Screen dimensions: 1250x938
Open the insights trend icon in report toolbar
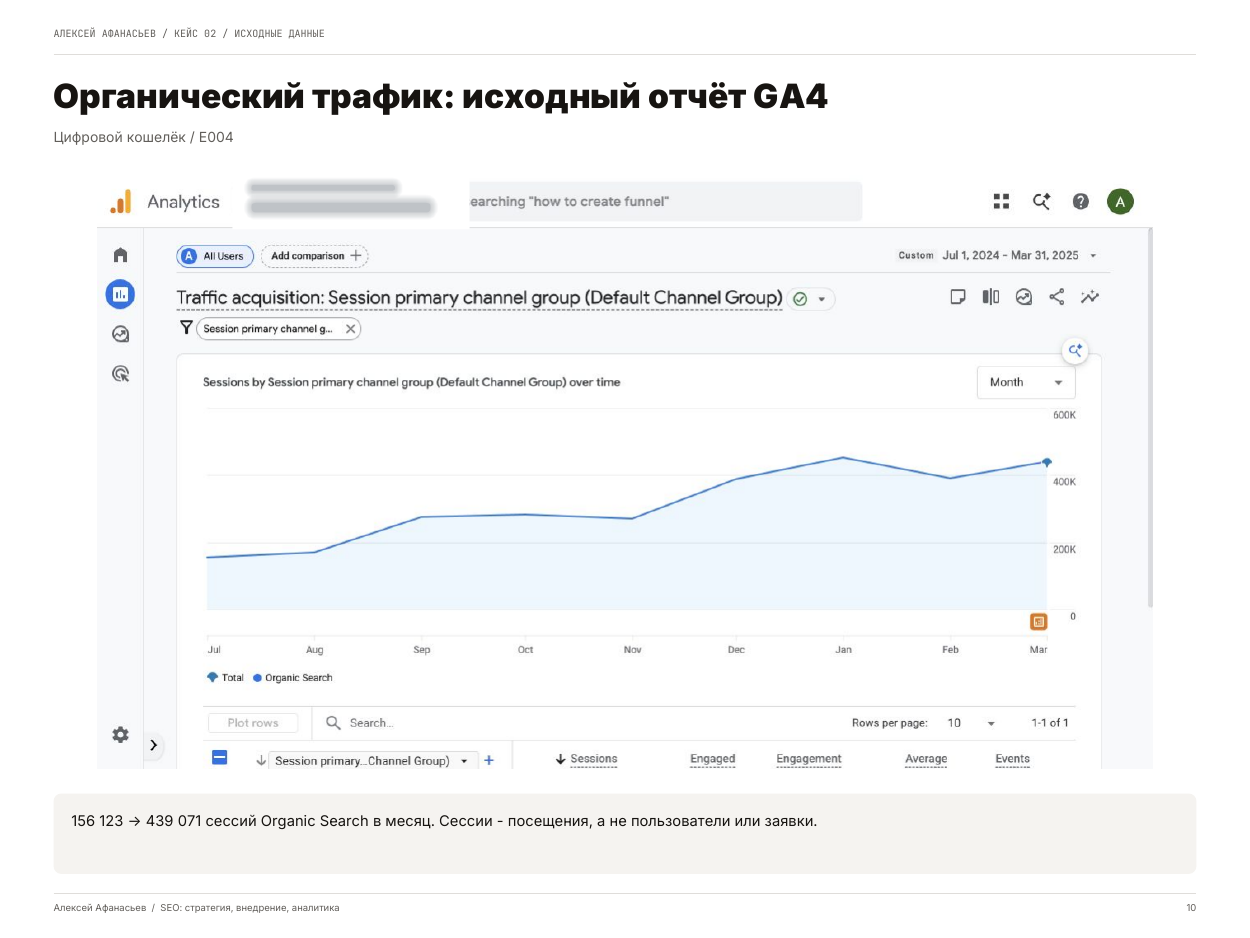click(x=1024, y=297)
